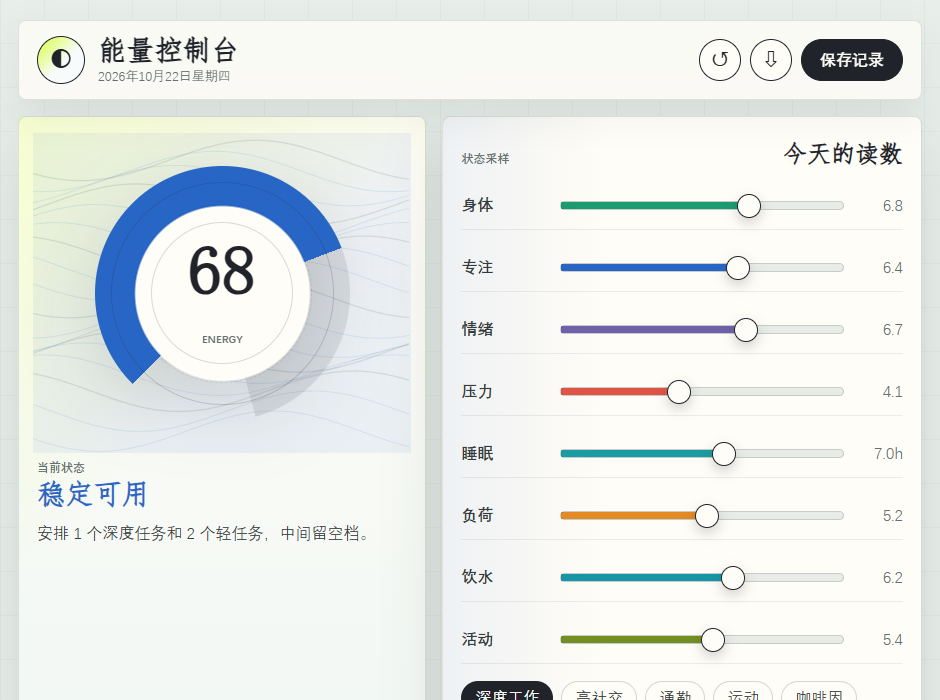Click the energy gauge showing 68
This screenshot has width=940, height=700.
[222, 293]
